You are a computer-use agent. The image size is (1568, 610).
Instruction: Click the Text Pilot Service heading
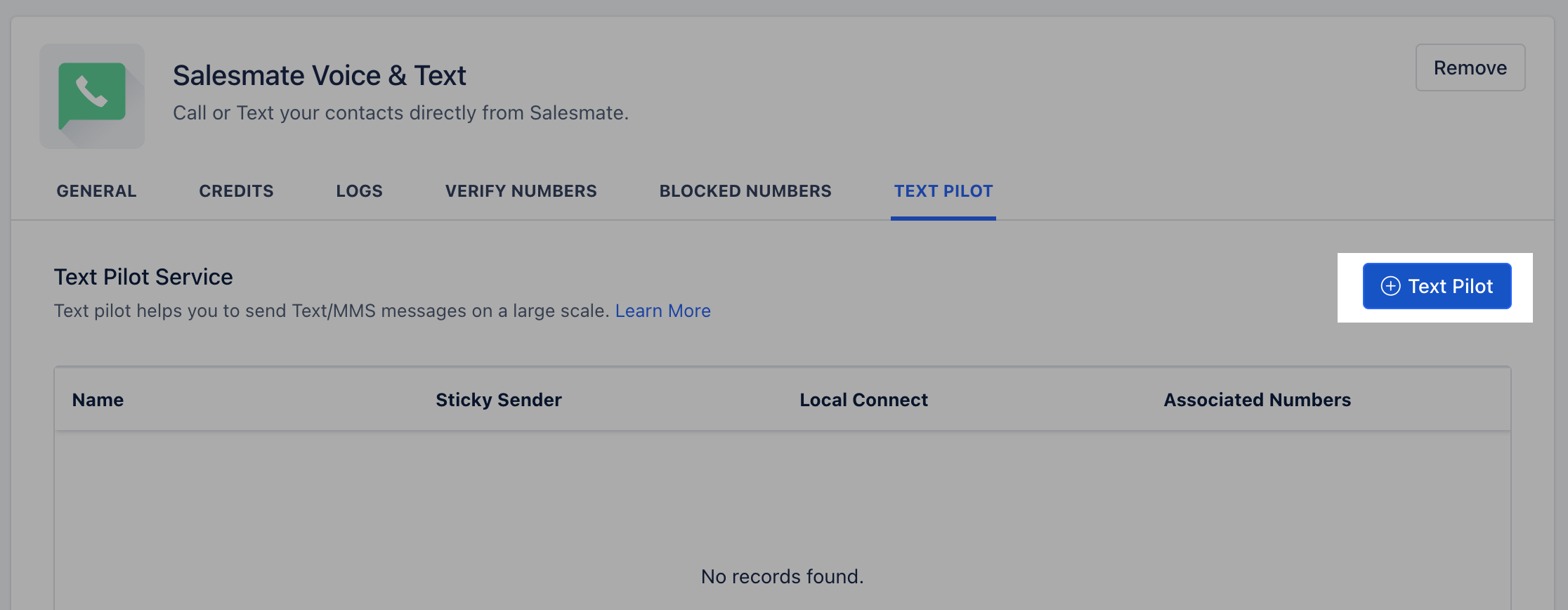coord(143,277)
